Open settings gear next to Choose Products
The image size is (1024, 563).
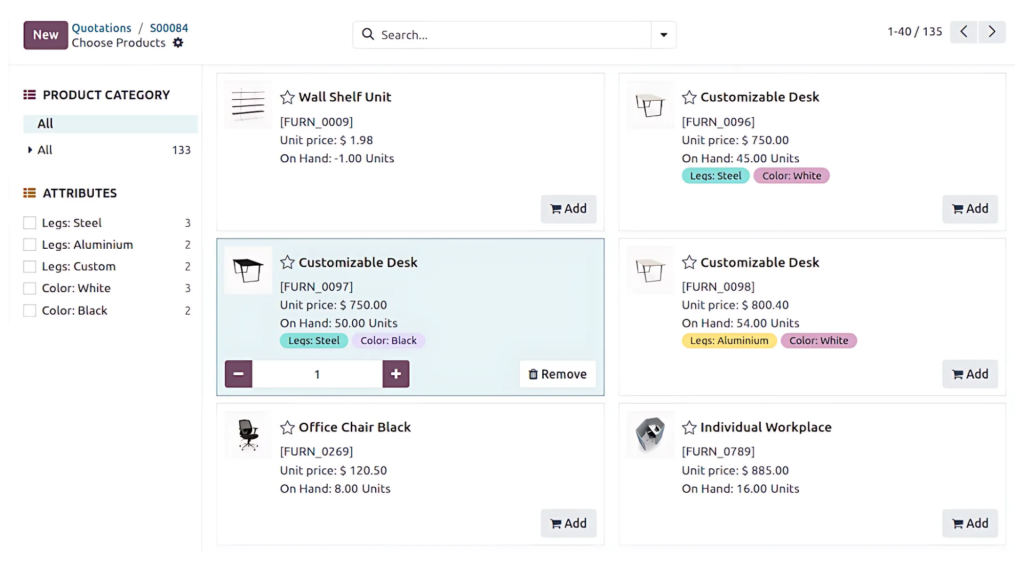click(178, 43)
